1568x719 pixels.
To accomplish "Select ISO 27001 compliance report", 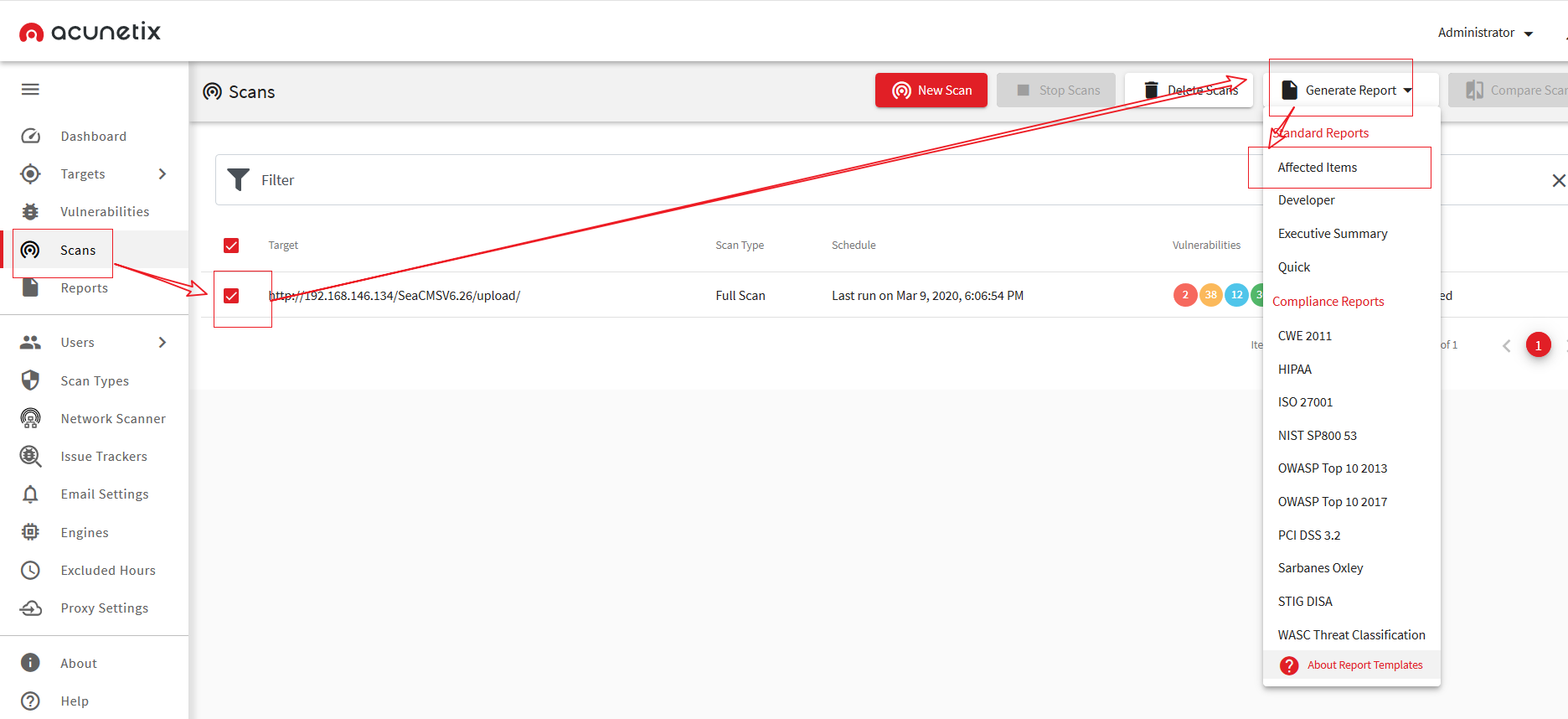I will (x=1305, y=402).
